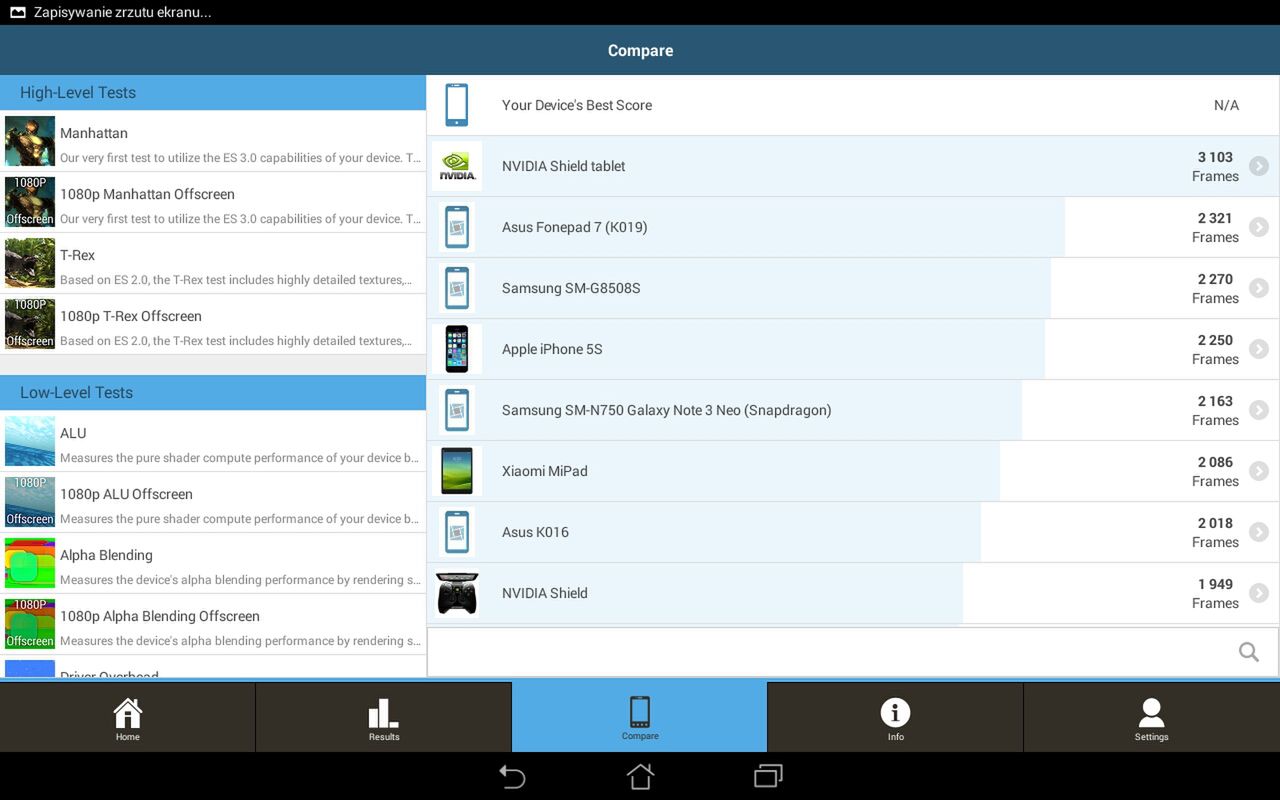Screen dimensions: 1280x800
Task: Click the Alpha Blending test thumbnail
Action: click(30, 563)
